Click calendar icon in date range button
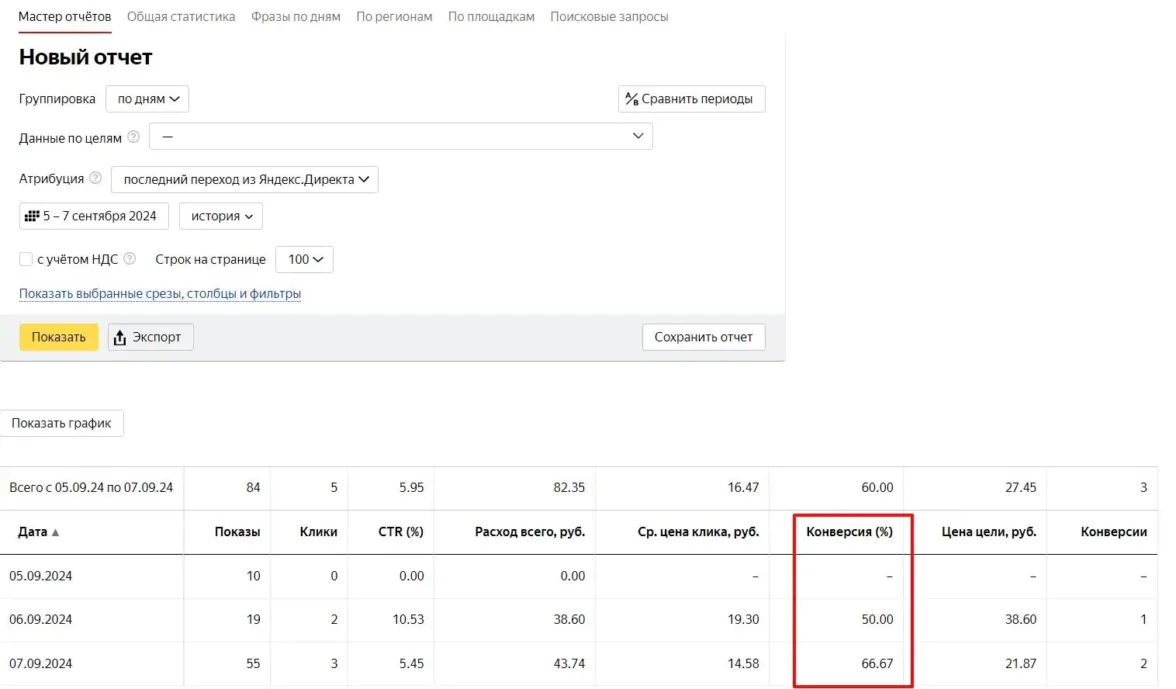 click(31, 216)
